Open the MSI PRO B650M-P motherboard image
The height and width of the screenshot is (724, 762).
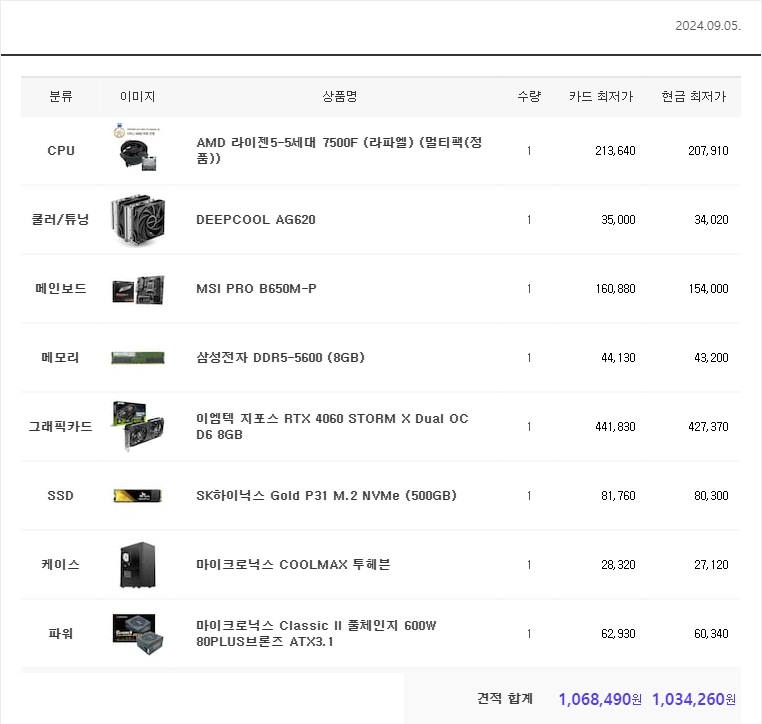(x=137, y=289)
